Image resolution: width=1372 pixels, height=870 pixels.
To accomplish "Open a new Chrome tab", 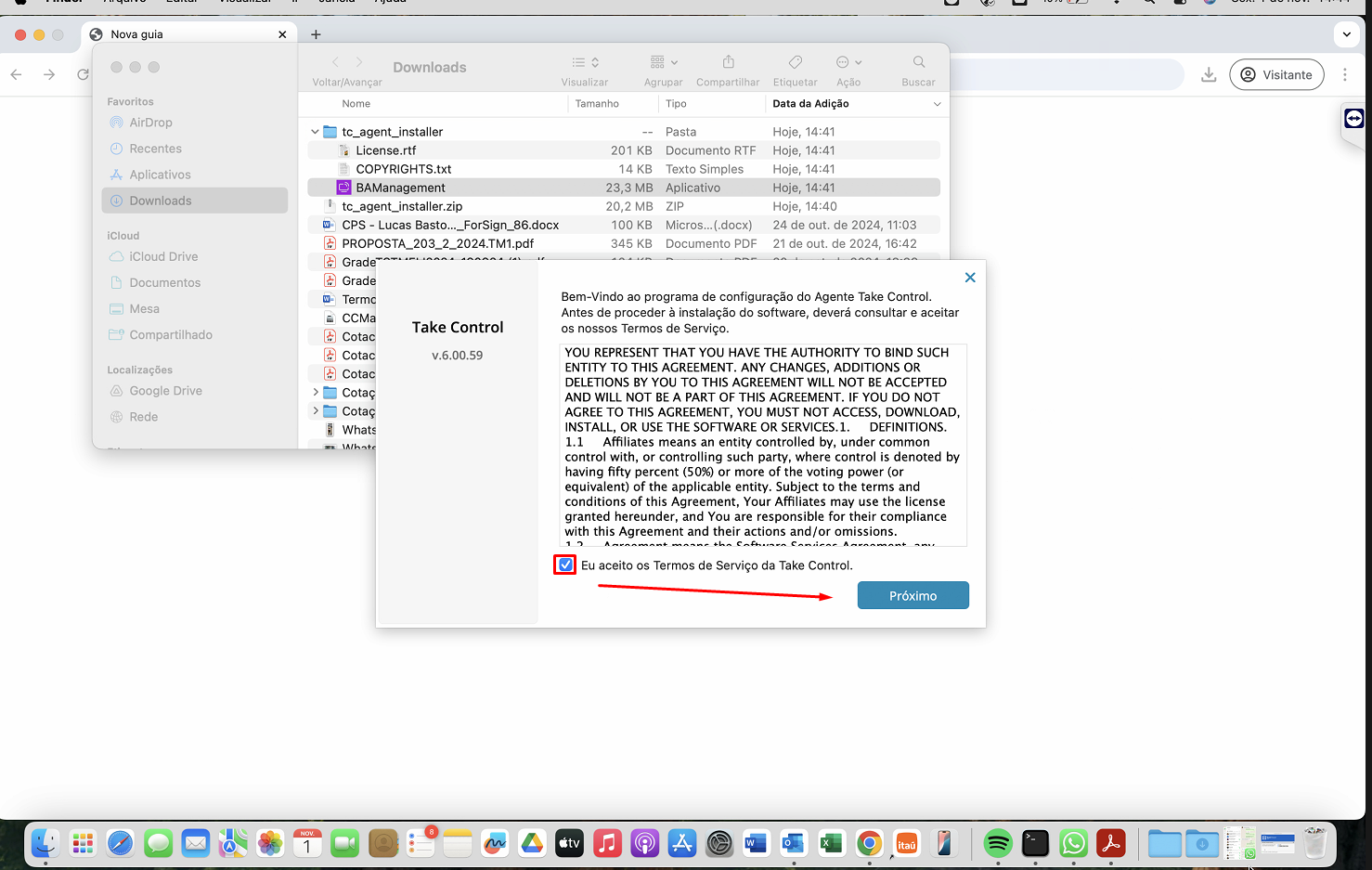I will (x=316, y=34).
